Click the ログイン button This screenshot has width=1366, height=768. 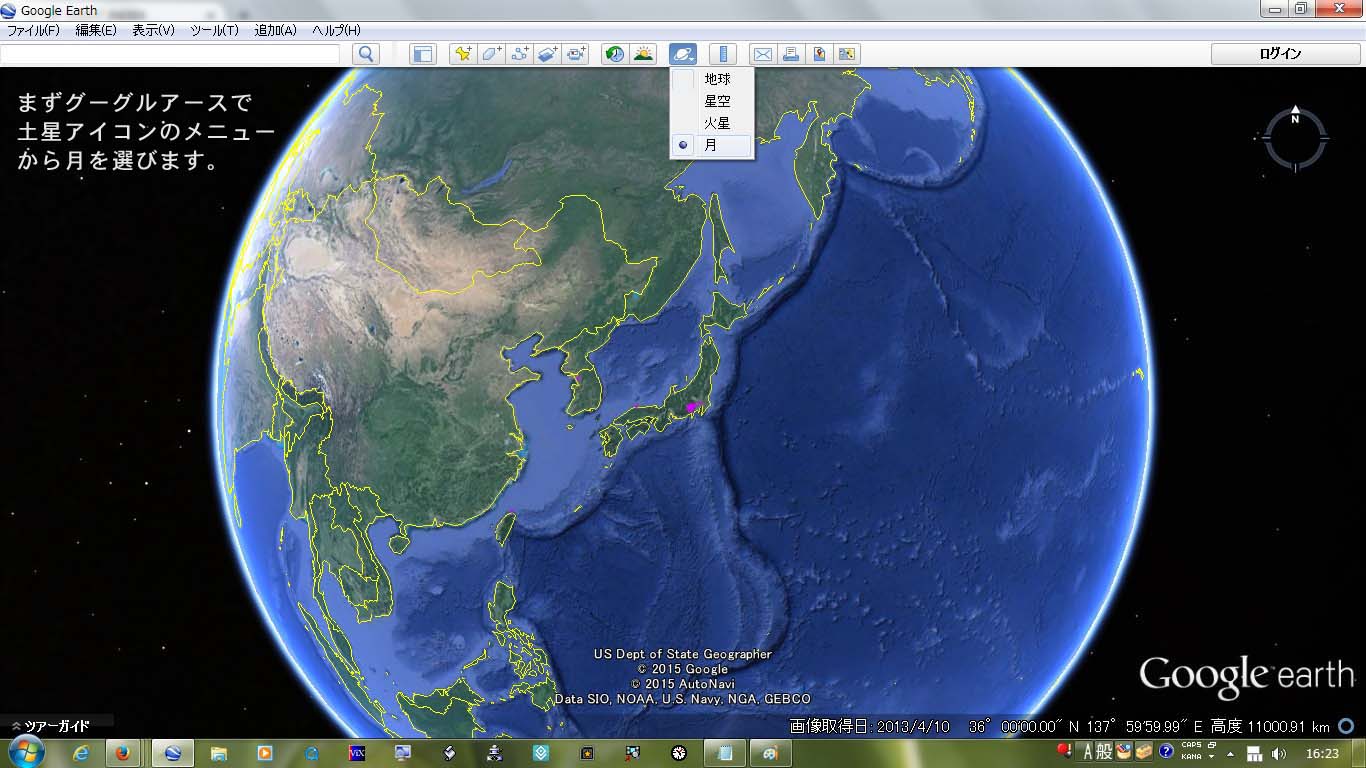1280,54
